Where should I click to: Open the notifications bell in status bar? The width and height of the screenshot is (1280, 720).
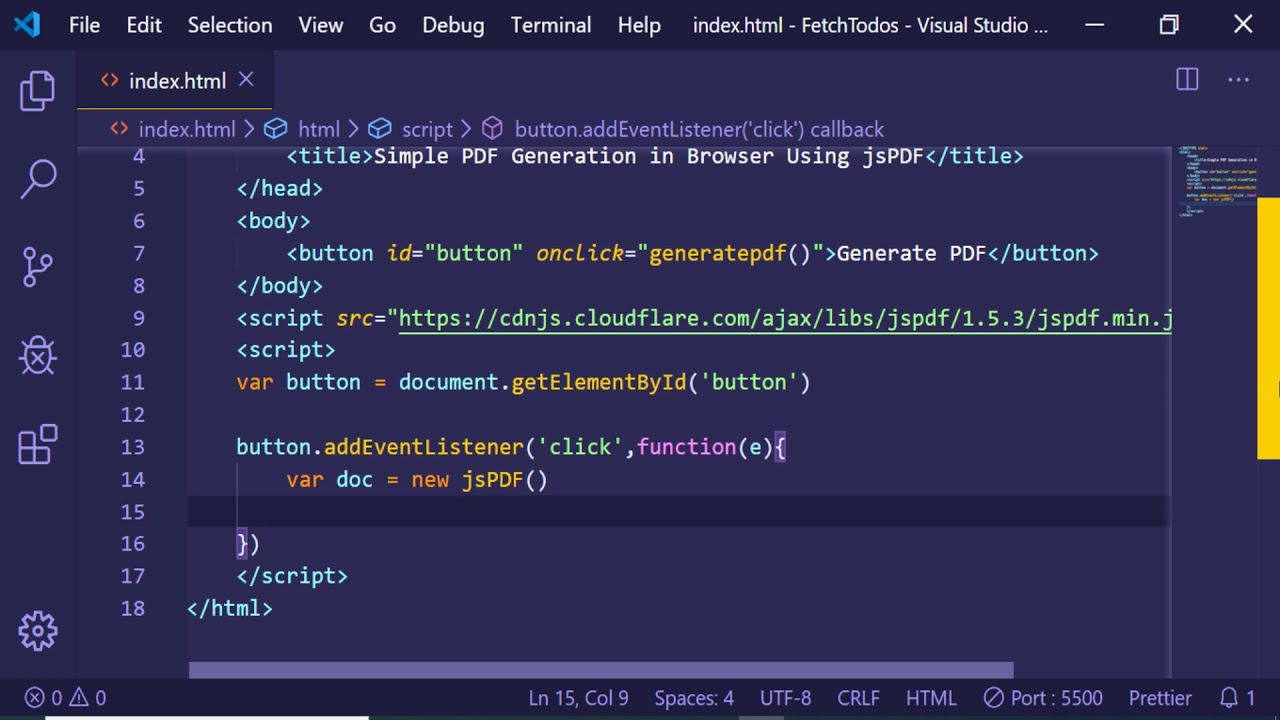1237,698
